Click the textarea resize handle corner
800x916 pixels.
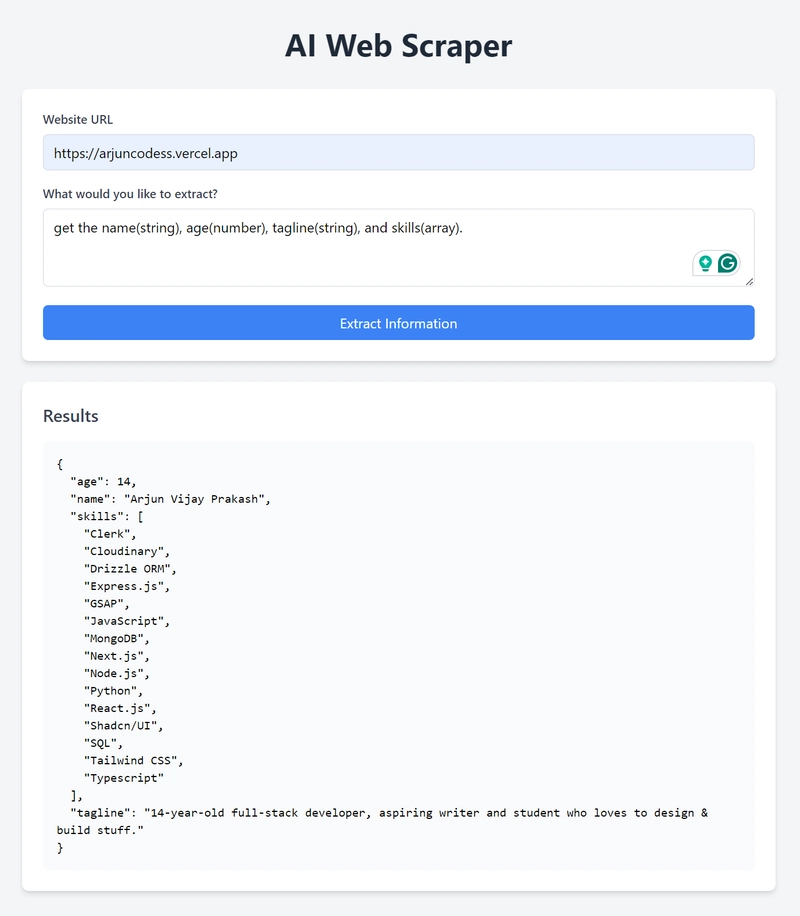click(749, 282)
